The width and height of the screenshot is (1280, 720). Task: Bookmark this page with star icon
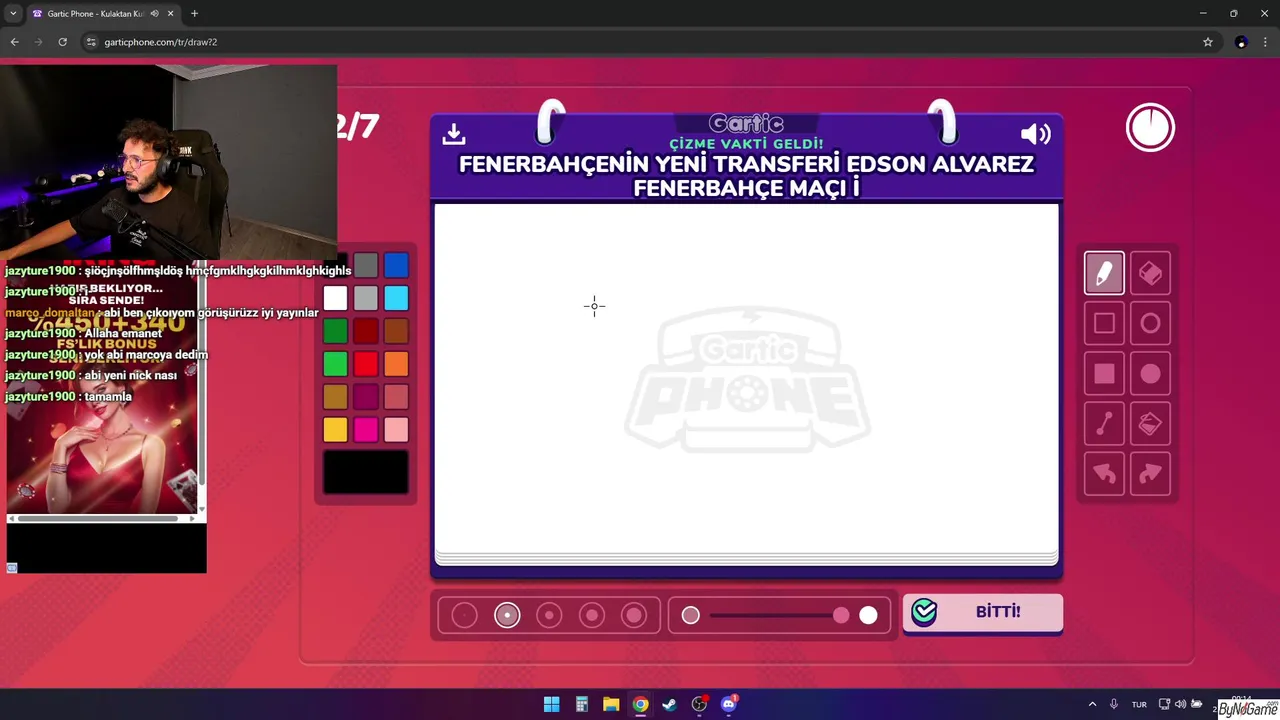1208,42
